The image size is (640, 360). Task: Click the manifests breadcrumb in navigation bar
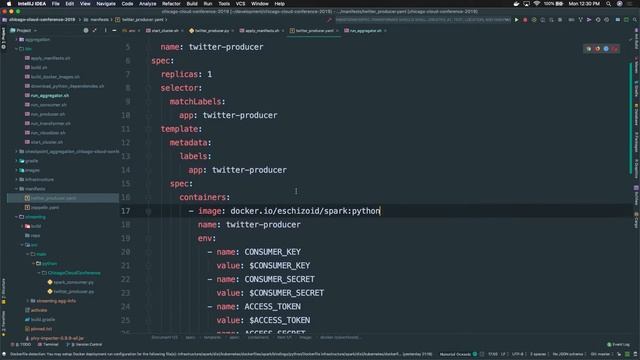pyautogui.click(x=100, y=20)
